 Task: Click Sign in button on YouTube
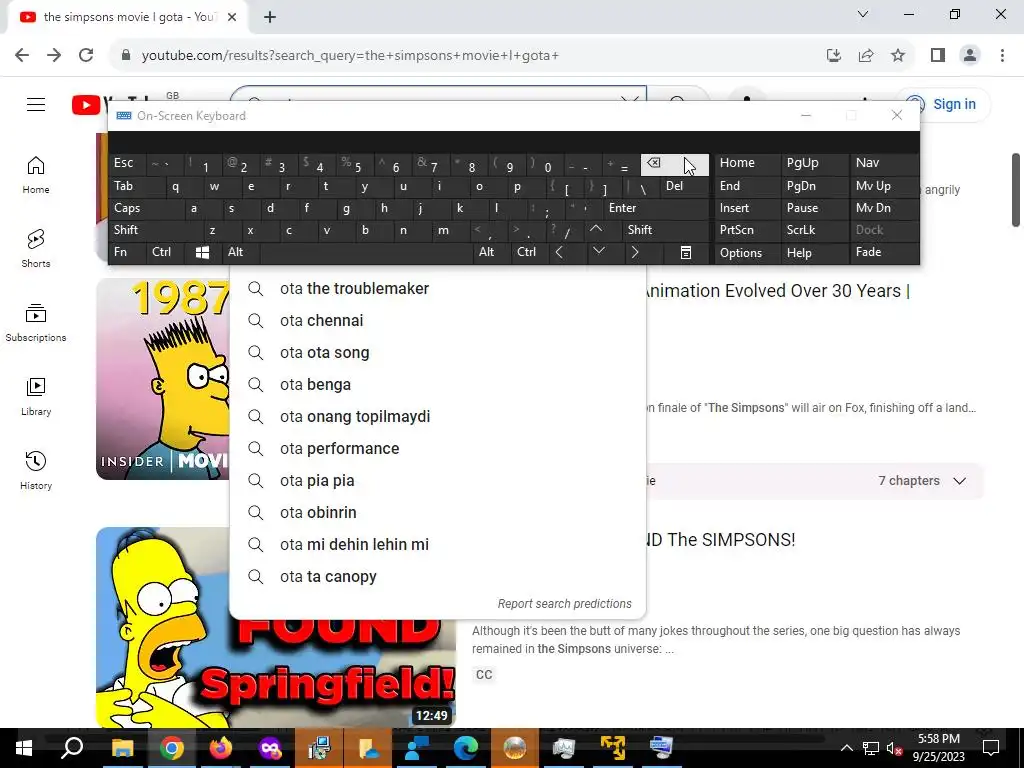click(943, 104)
